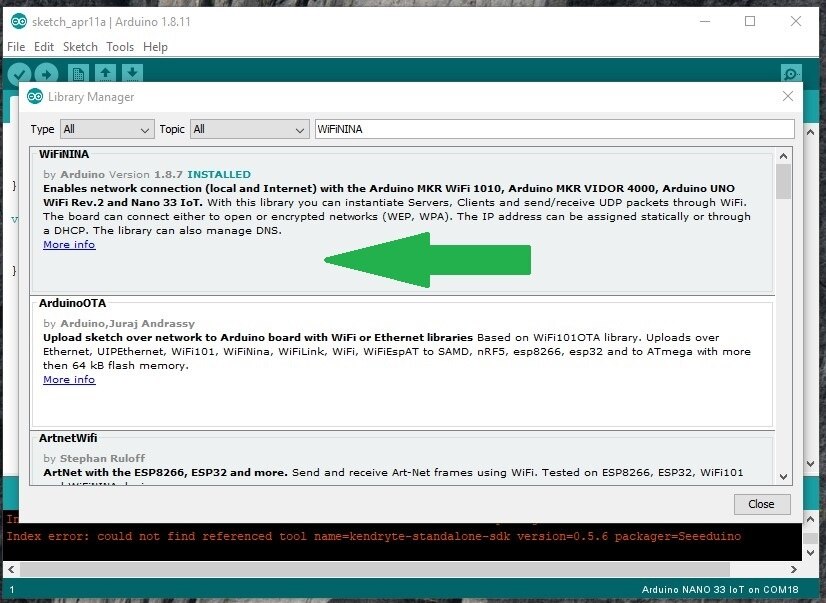Select the ArtnetWifi library entry title
The image size is (826, 603).
68,438
